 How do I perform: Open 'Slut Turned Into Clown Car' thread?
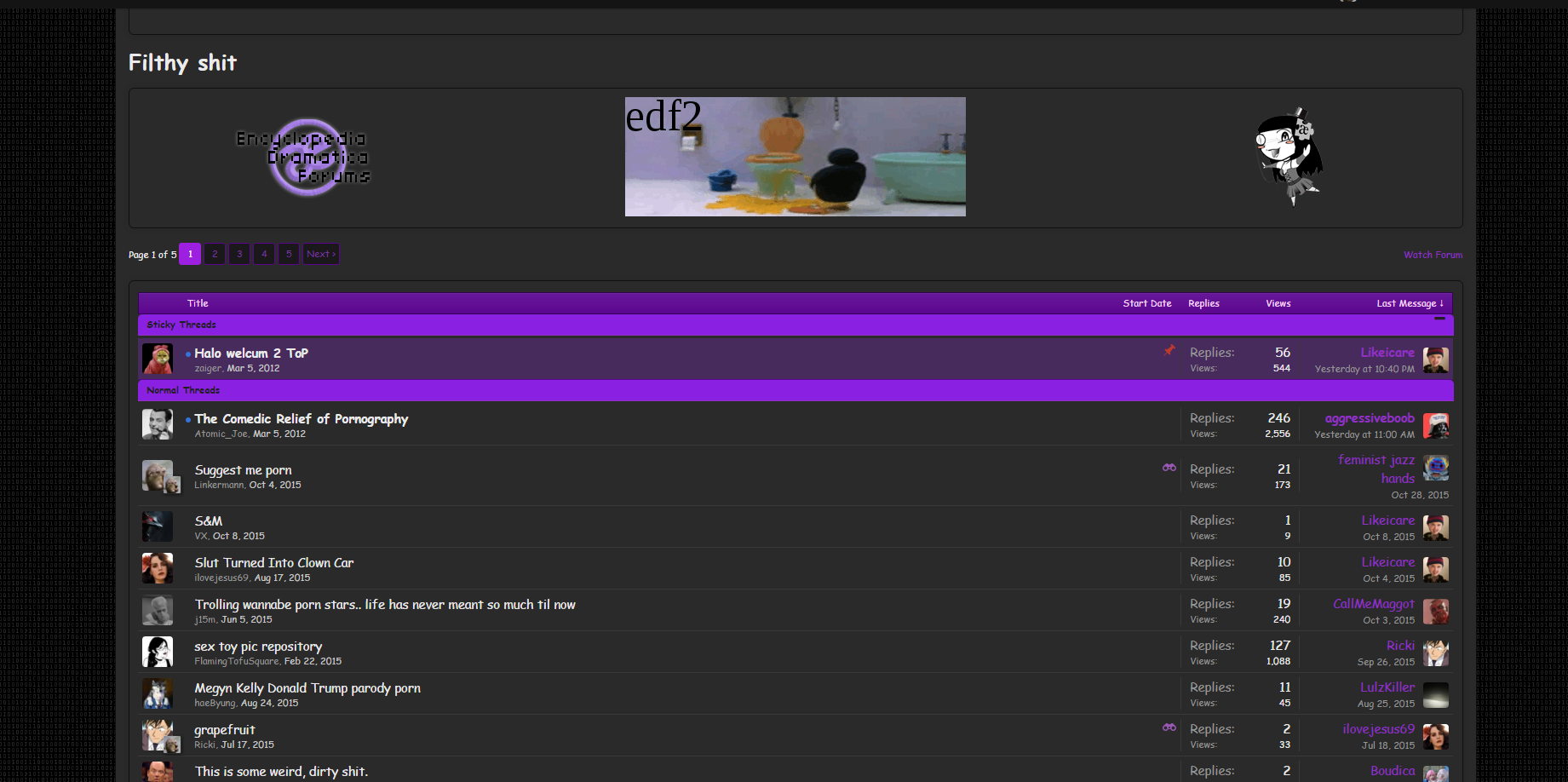[274, 562]
